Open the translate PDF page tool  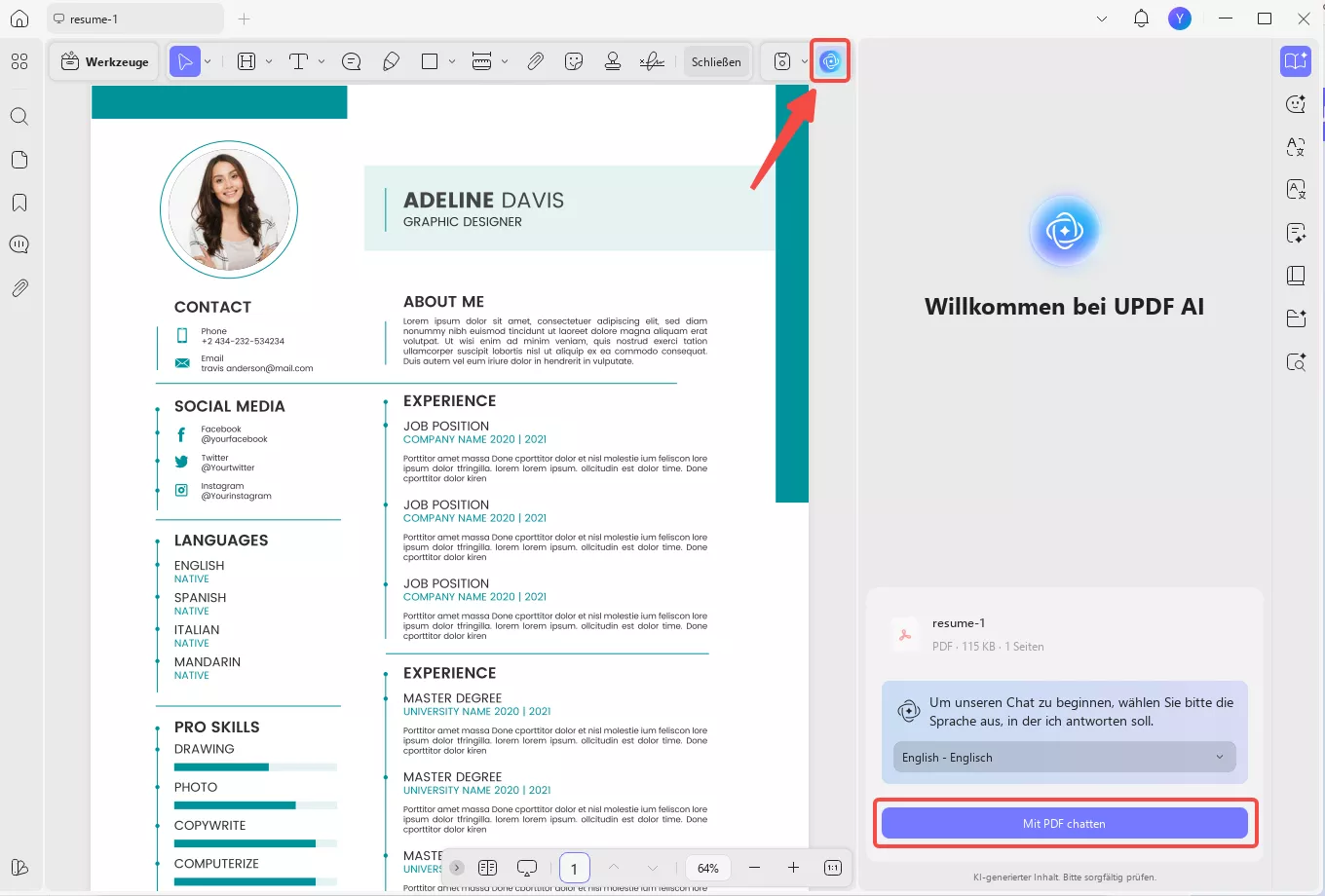click(x=1296, y=190)
